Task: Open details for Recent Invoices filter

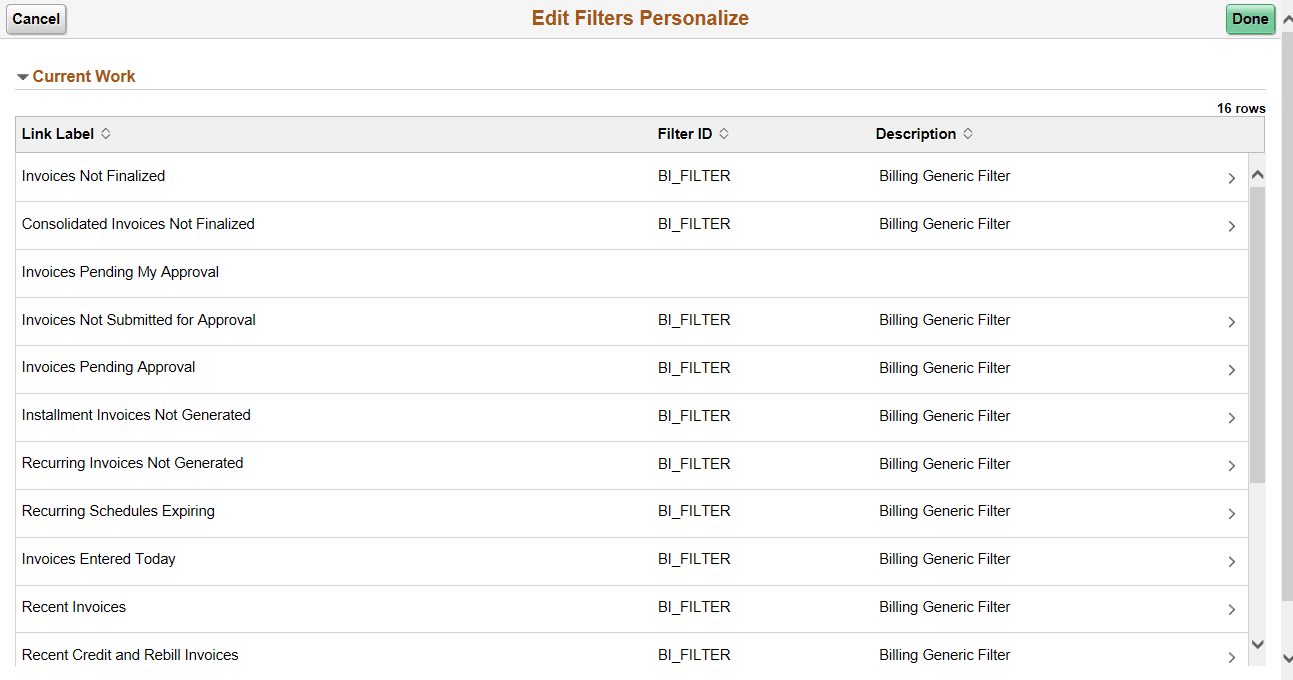Action: pos(1232,608)
